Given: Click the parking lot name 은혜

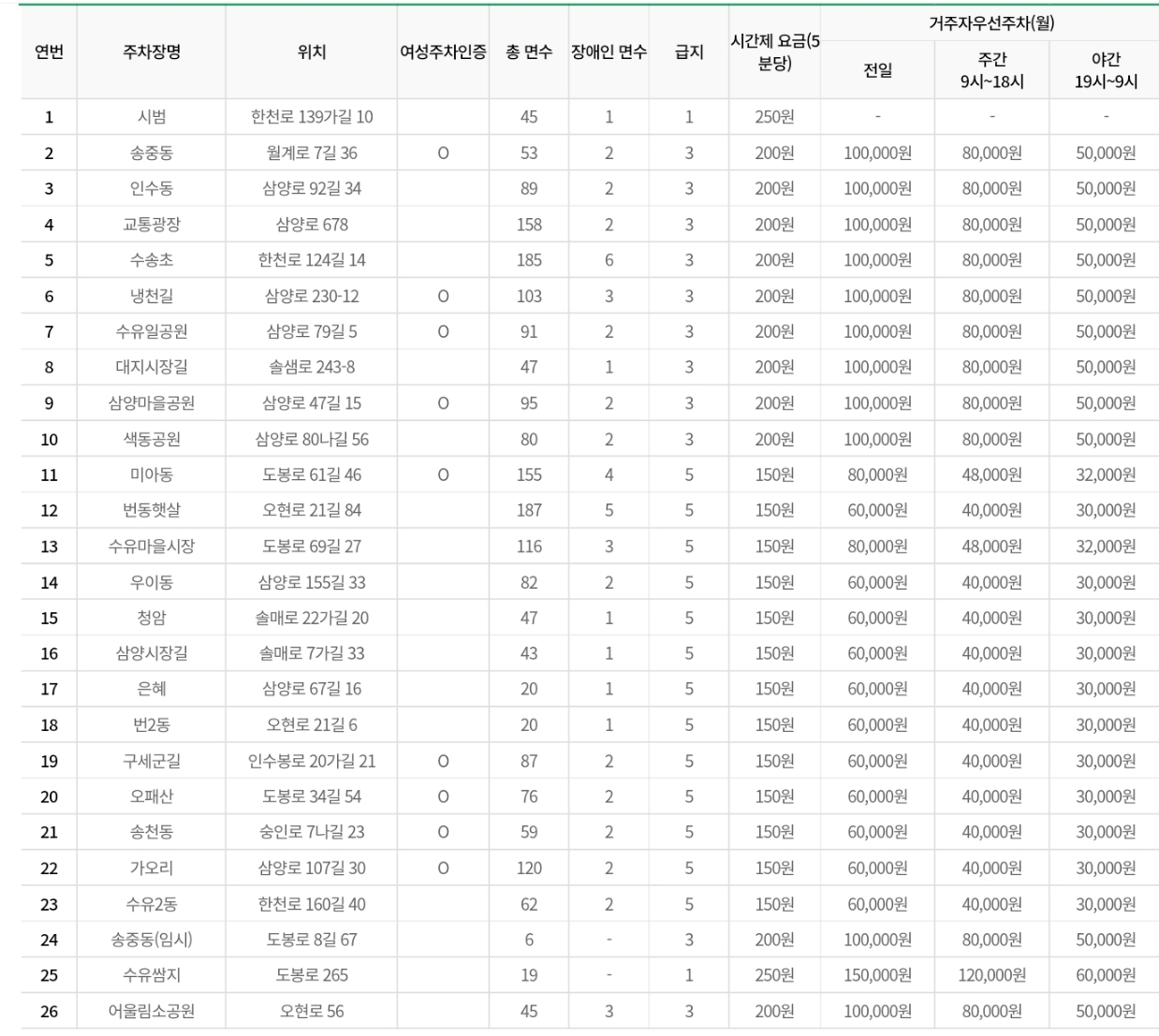Looking at the screenshot, I should 151,689.
